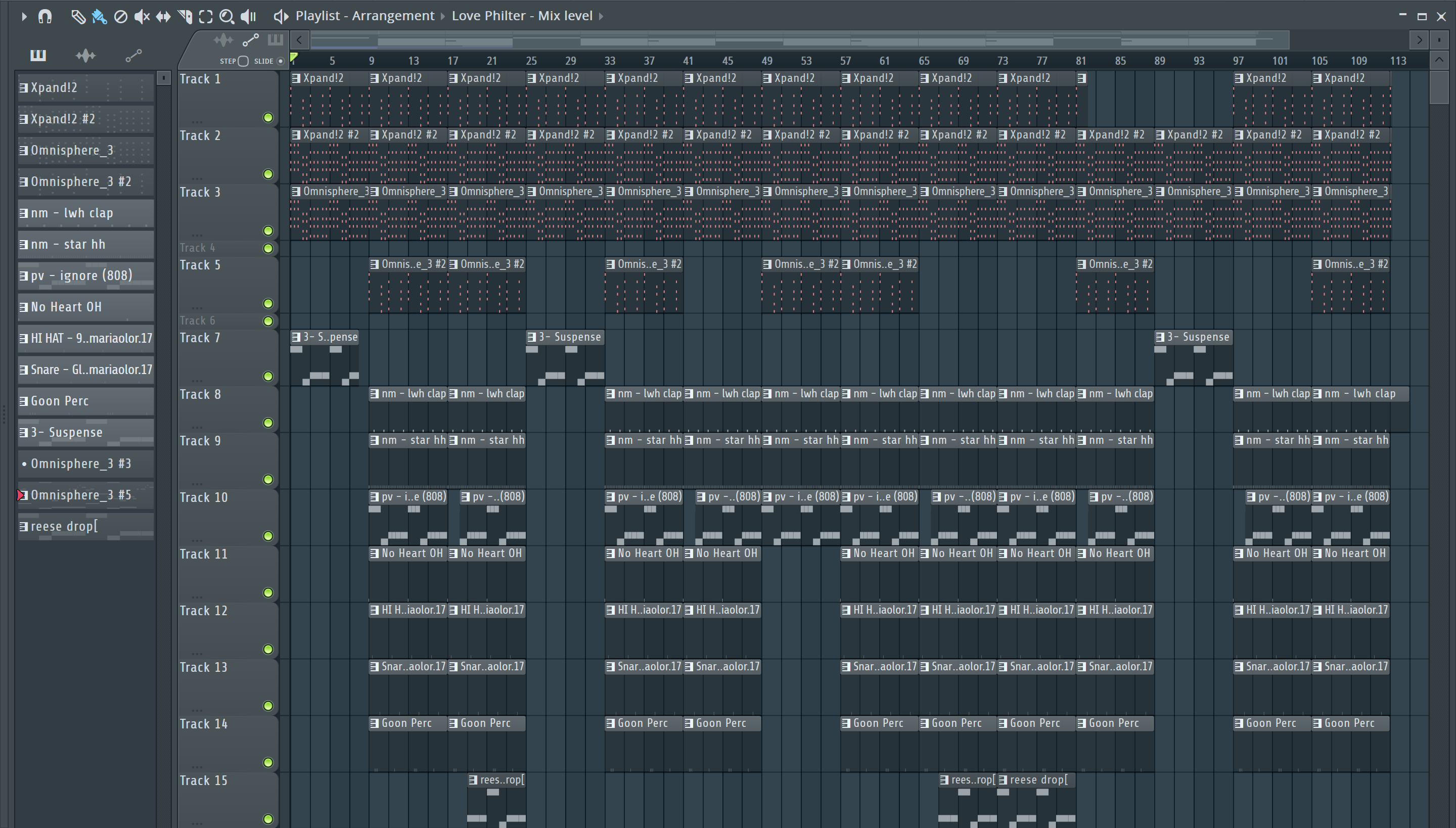The width and height of the screenshot is (1456, 828).
Task: Click the Track 12 header label
Action: [204, 611]
